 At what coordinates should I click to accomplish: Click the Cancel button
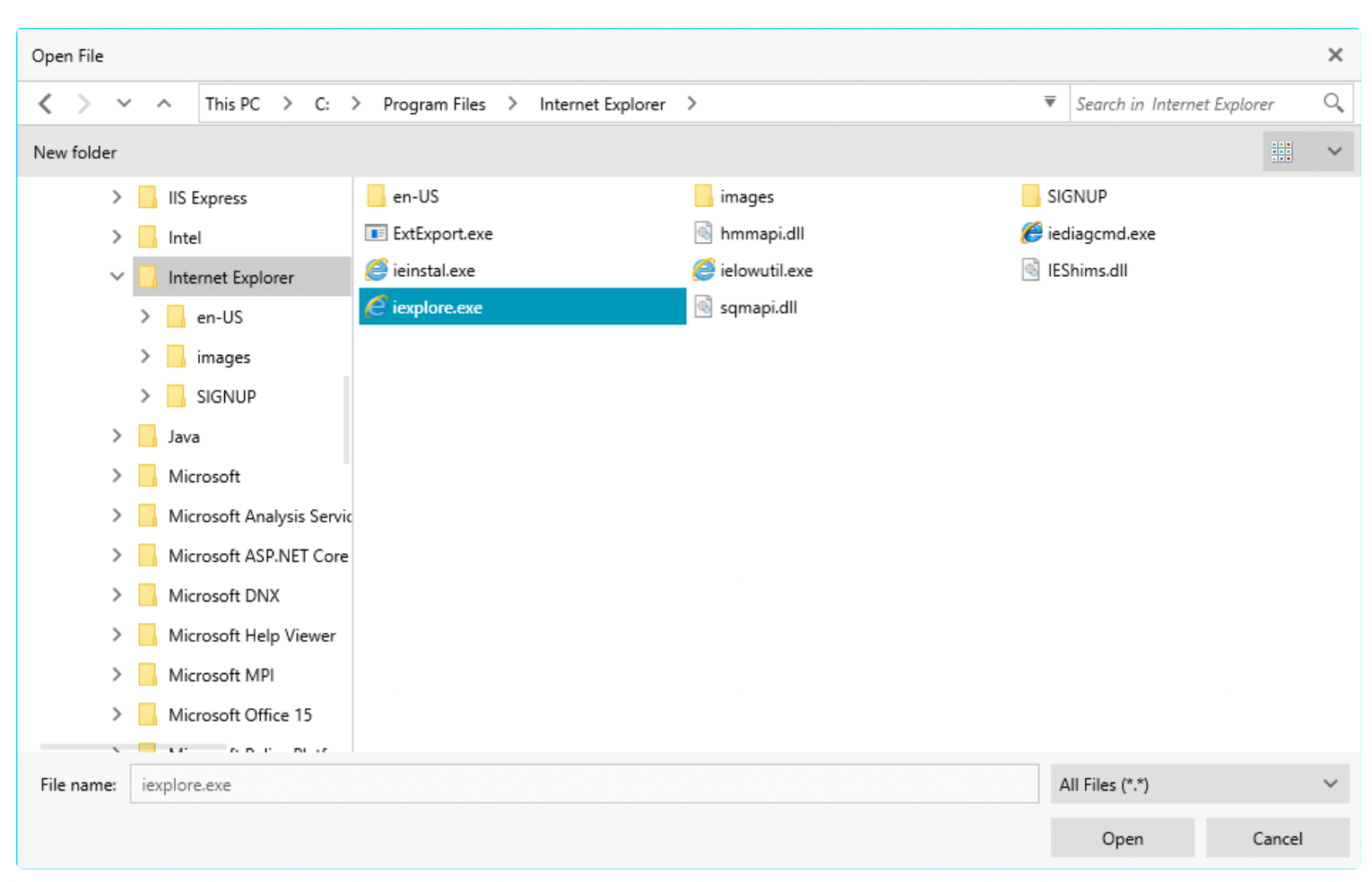coord(1276,839)
